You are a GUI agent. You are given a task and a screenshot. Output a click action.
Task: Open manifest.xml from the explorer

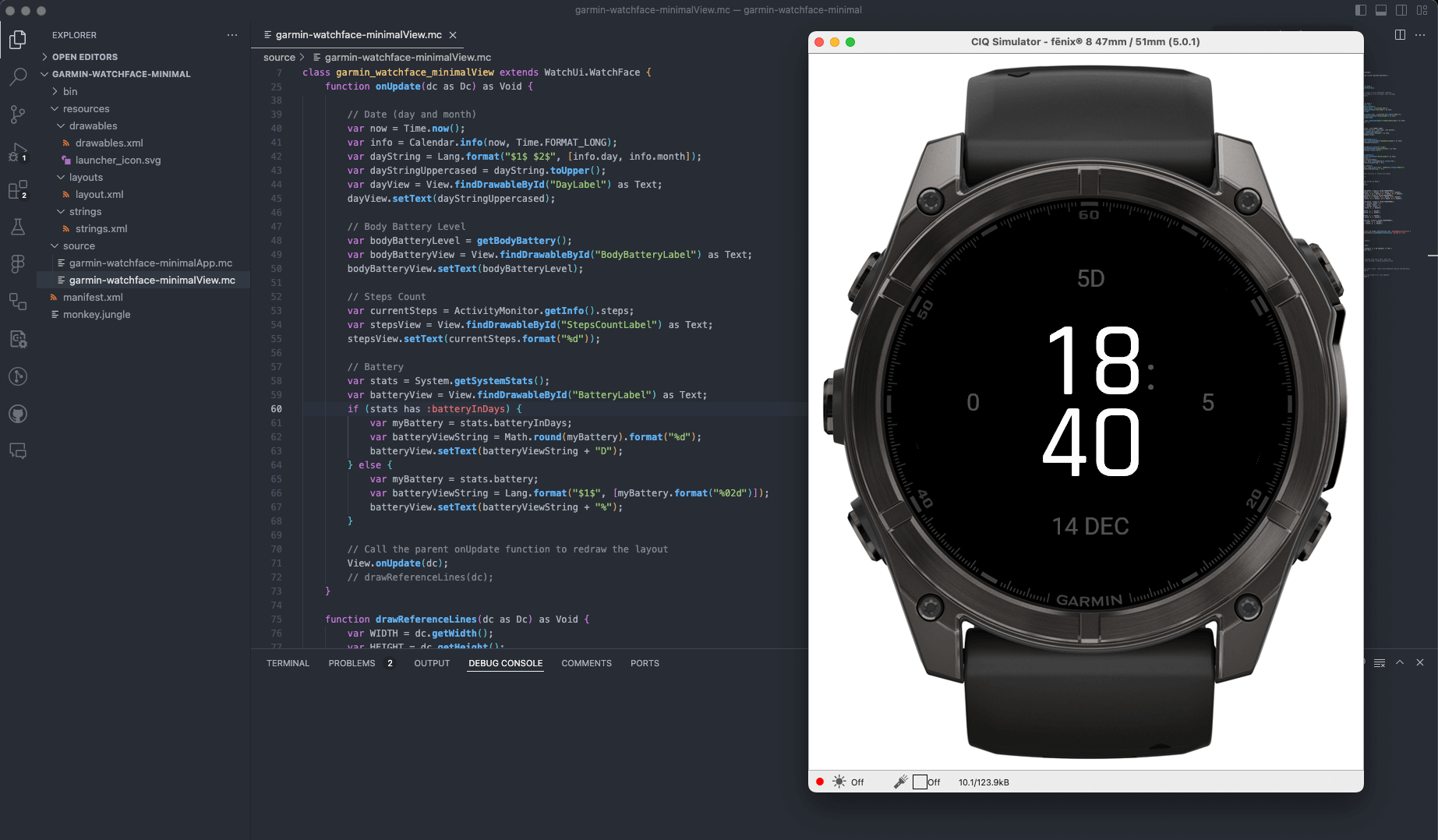(x=93, y=297)
